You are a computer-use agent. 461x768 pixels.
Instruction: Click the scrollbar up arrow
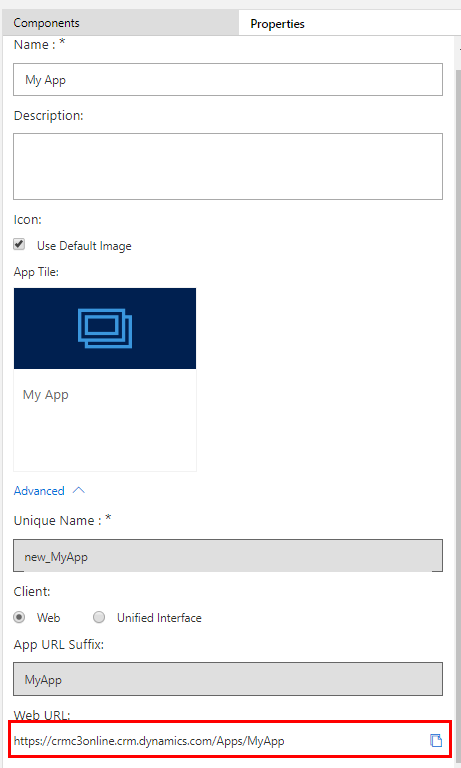coord(459,49)
